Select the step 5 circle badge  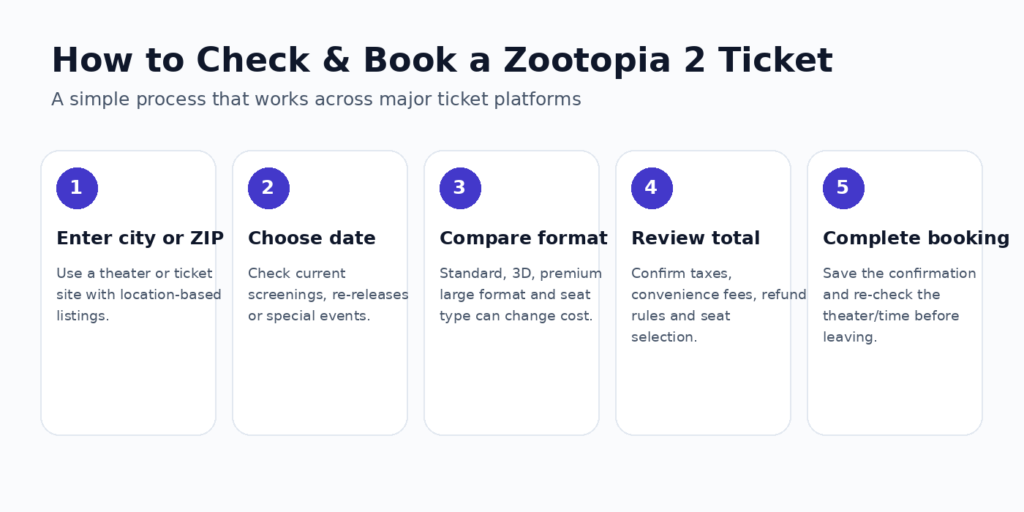843,188
